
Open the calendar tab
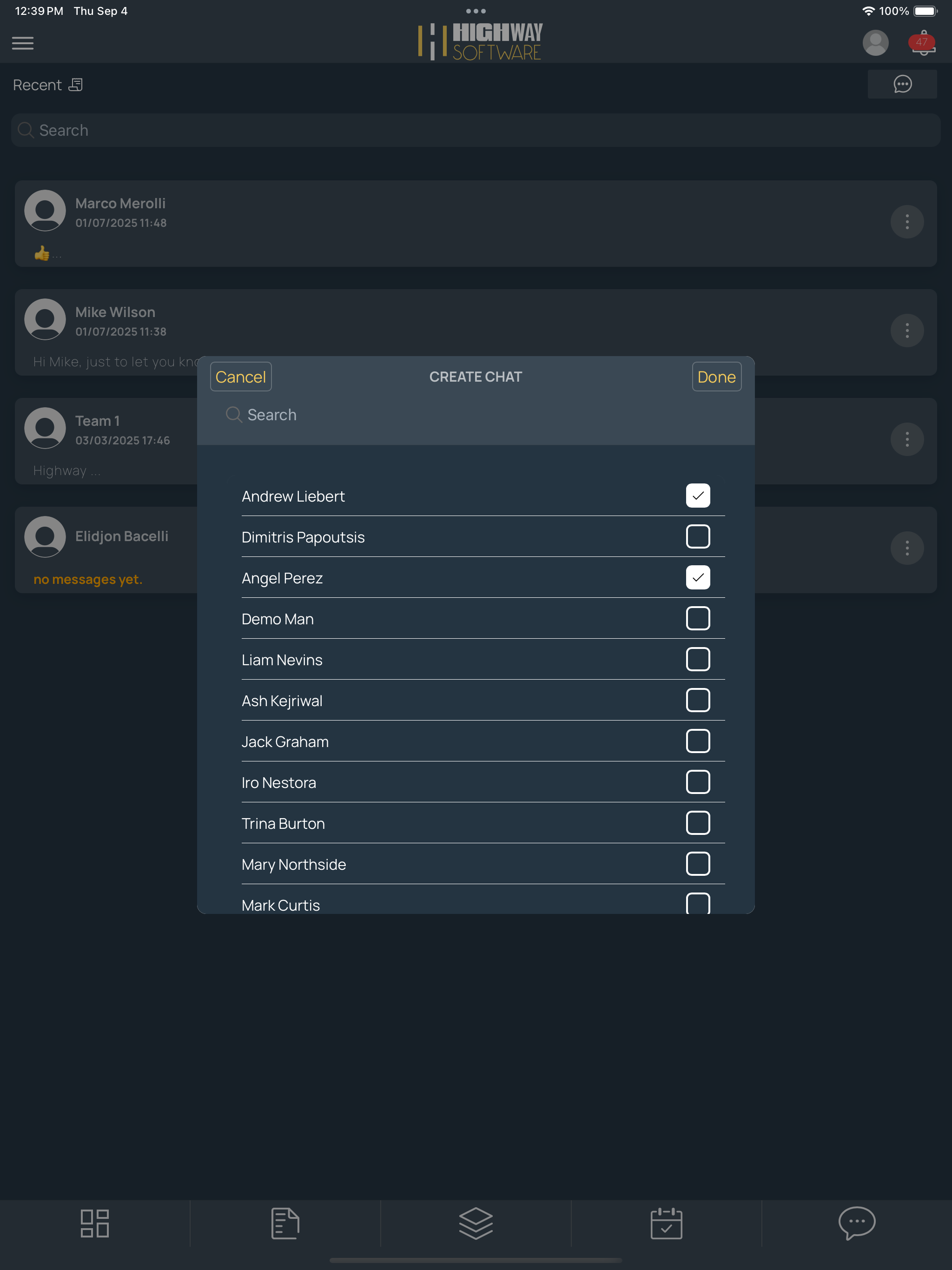tap(666, 1223)
